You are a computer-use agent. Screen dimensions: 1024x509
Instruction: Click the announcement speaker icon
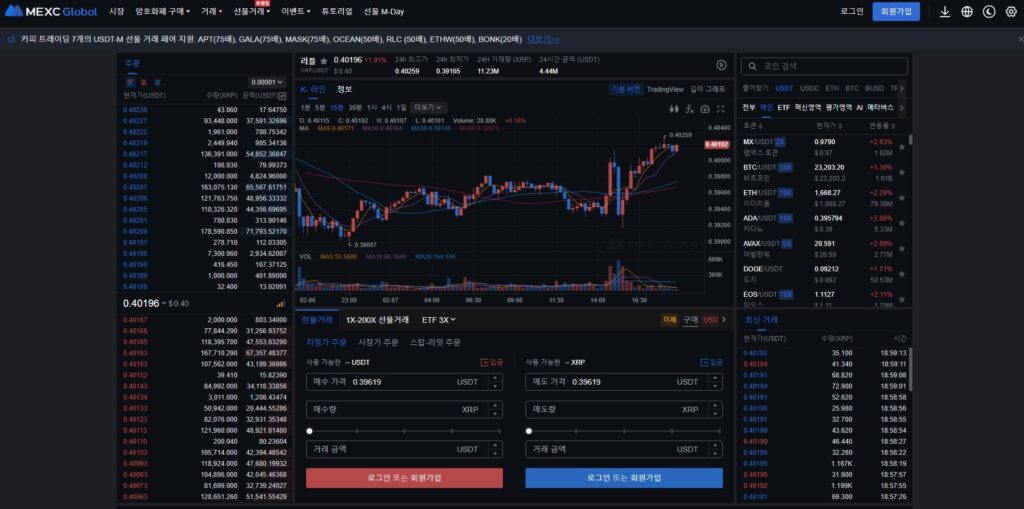[x=10, y=39]
